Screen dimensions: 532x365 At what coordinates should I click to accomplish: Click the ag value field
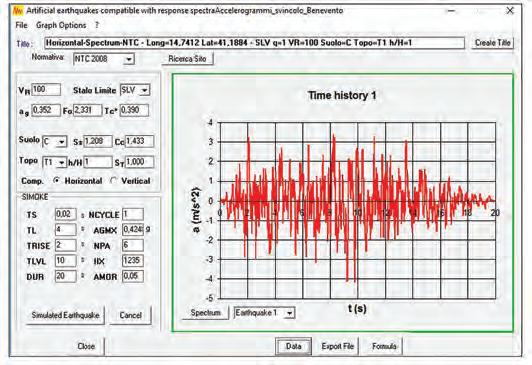46,110
